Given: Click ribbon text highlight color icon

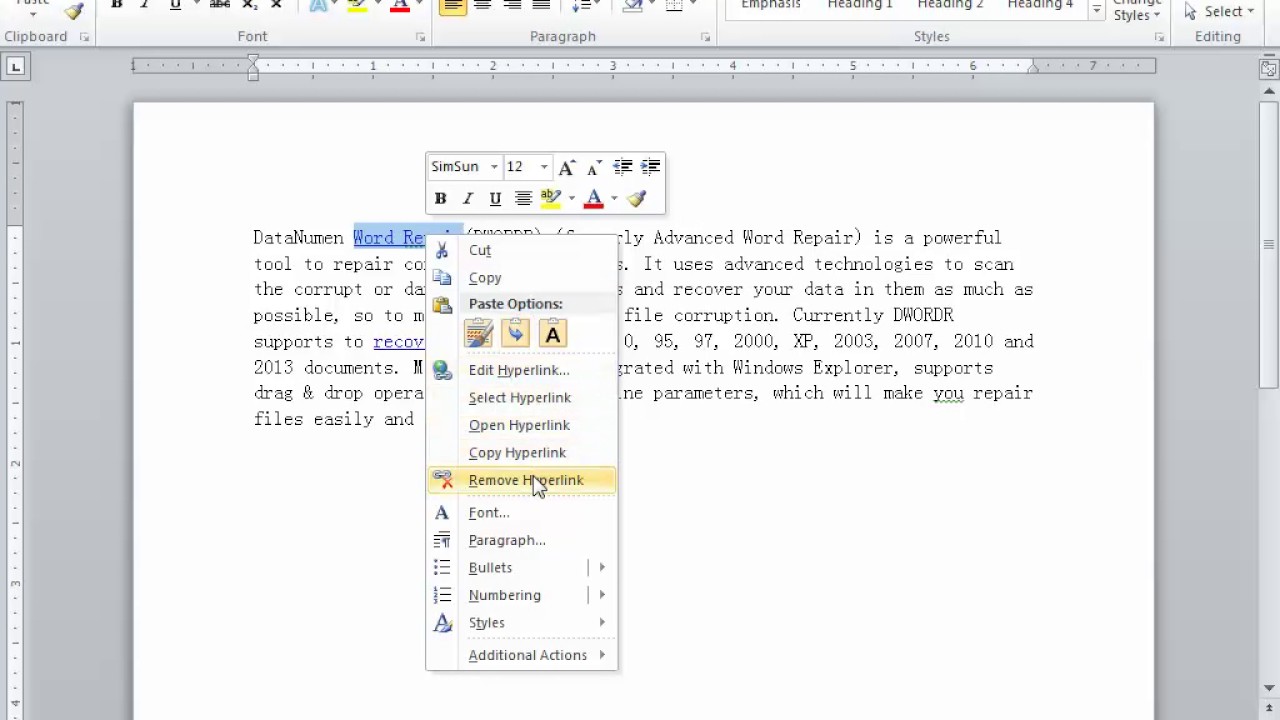Looking at the screenshot, I should tap(358, 5).
